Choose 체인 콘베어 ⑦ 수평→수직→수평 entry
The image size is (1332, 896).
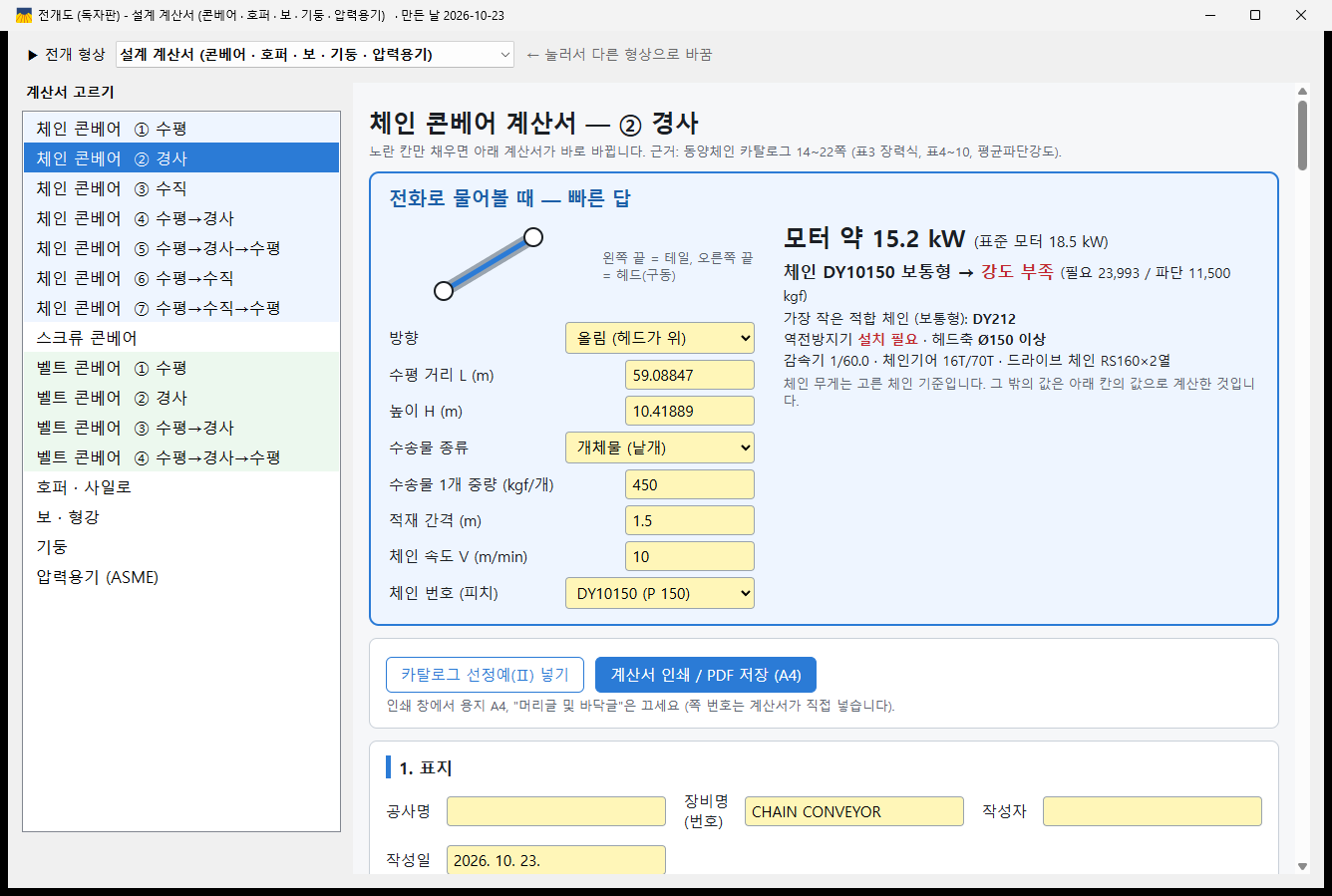[181, 308]
